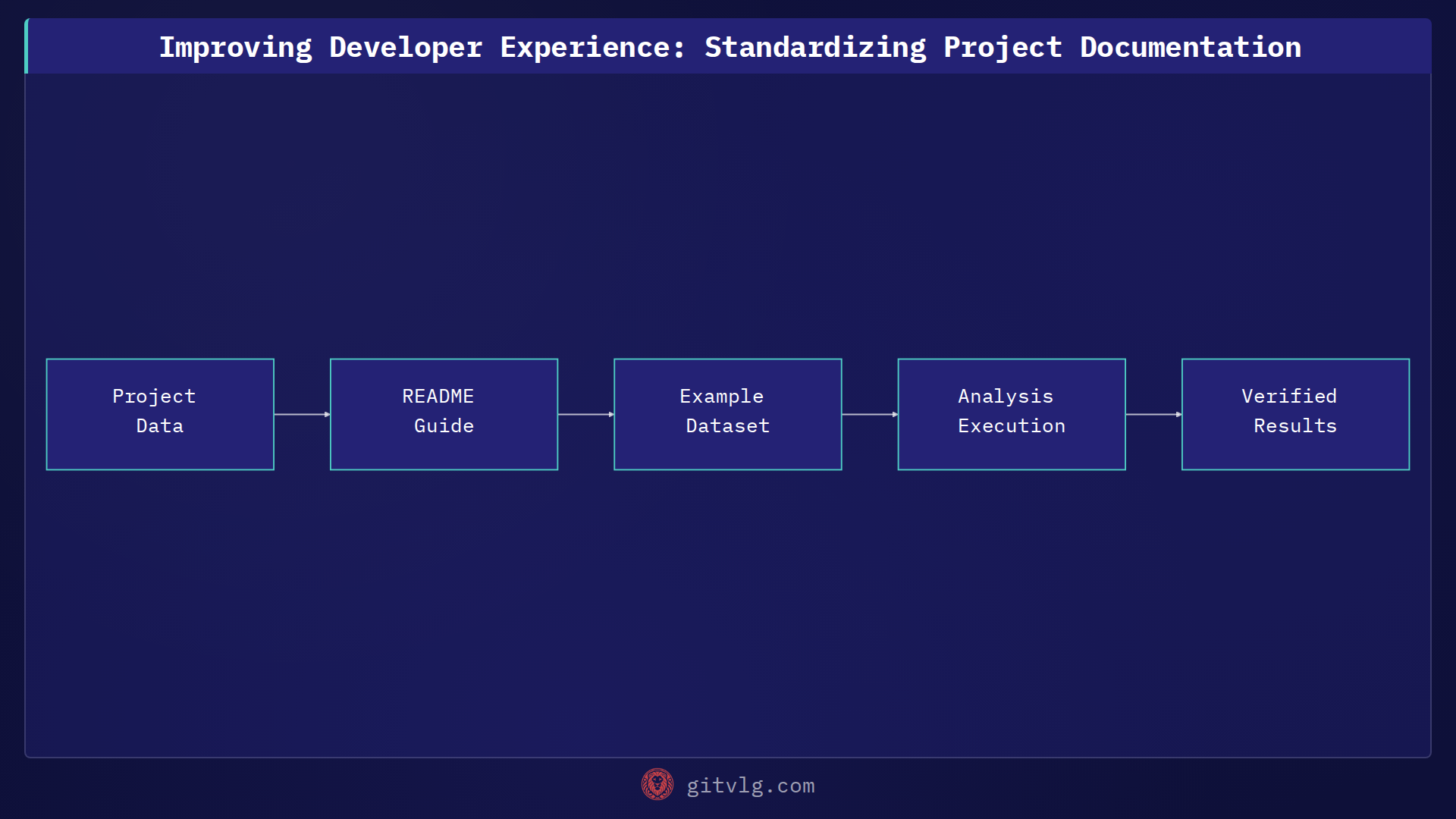Select the Analysis Execution box
This screenshot has width=1456, height=819.
point(1012,414)
